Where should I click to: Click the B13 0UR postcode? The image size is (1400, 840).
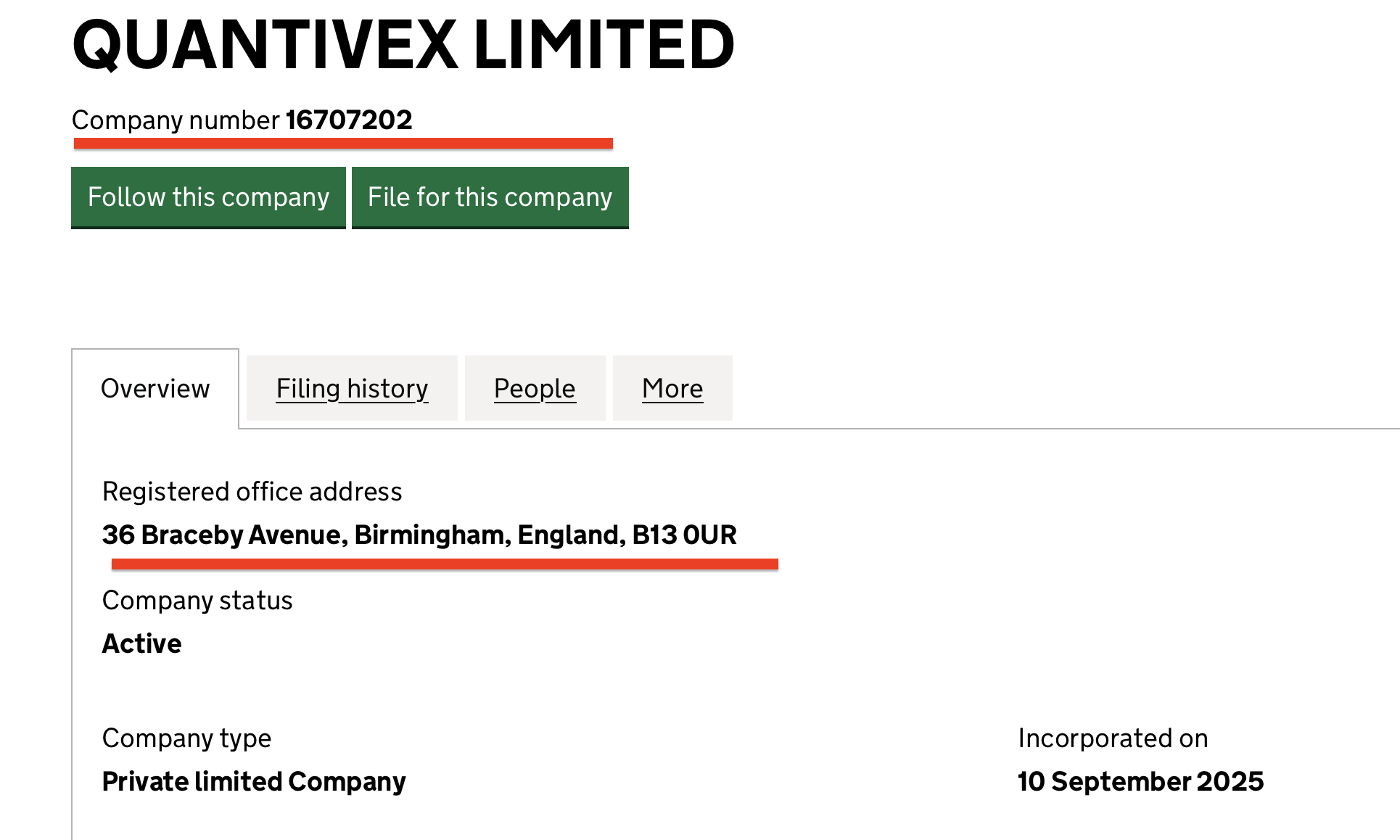684,535
